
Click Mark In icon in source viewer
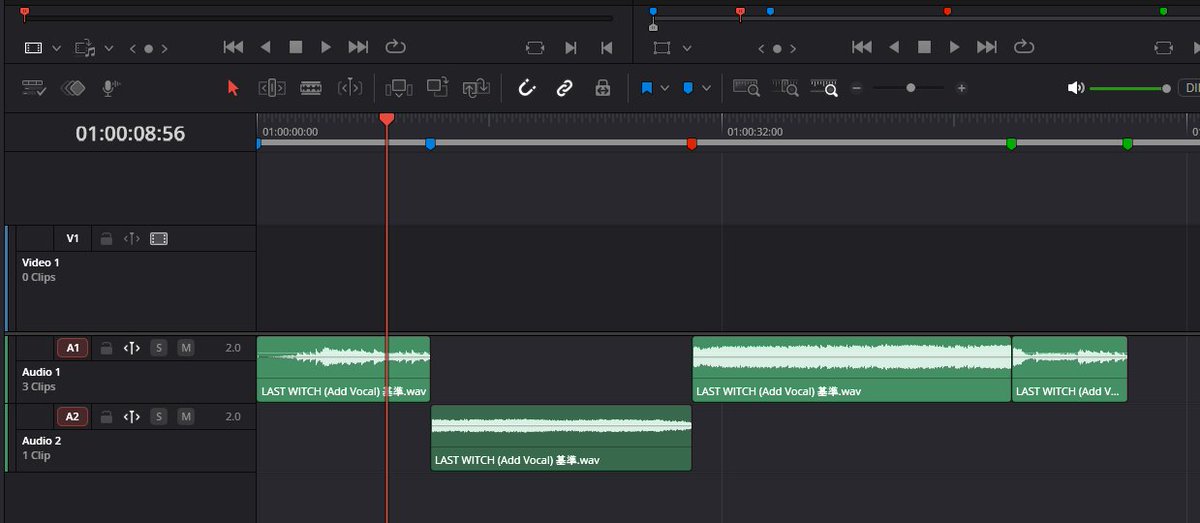pos(571,47)
